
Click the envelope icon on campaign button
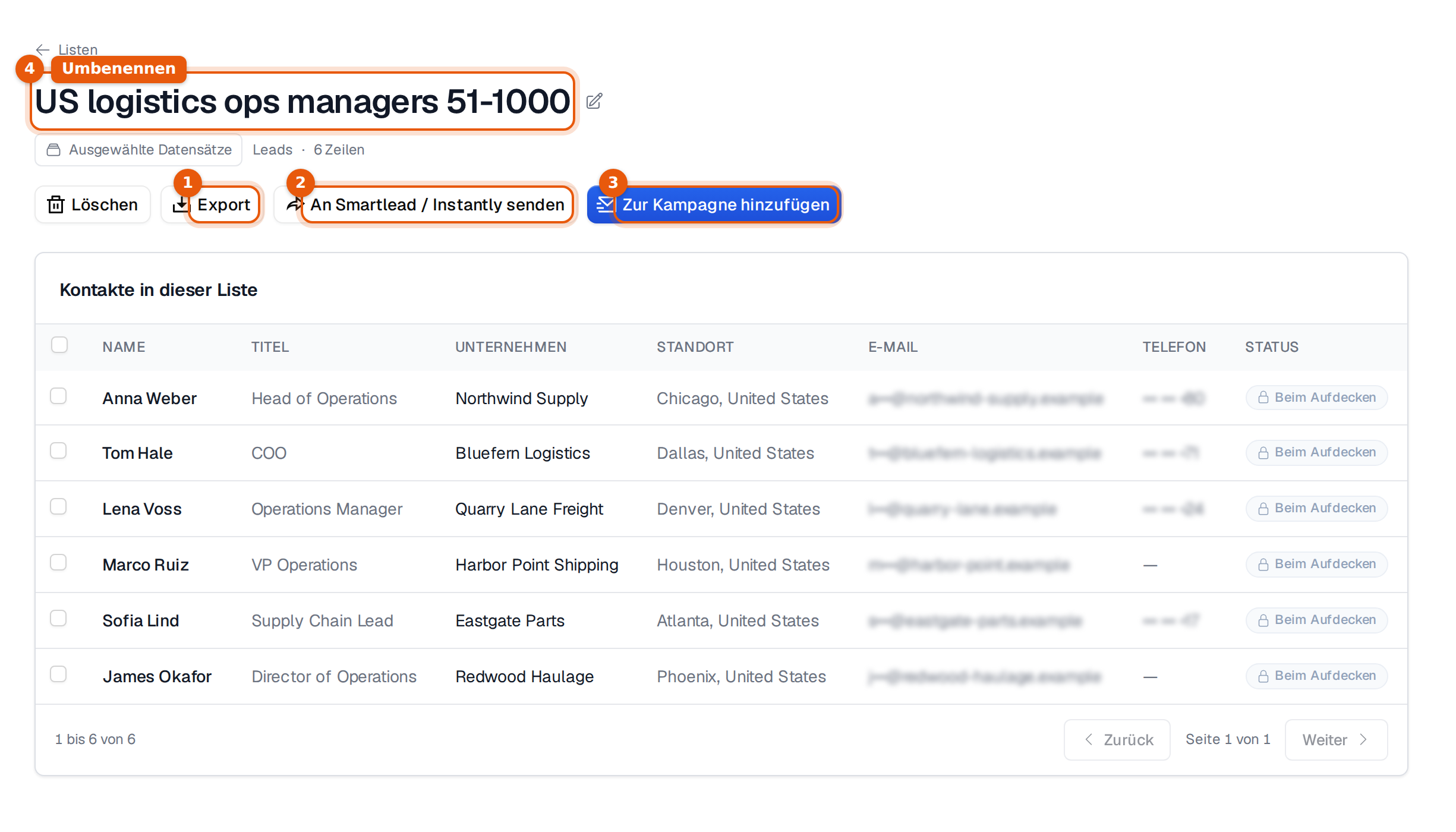(x=605, y=204)
